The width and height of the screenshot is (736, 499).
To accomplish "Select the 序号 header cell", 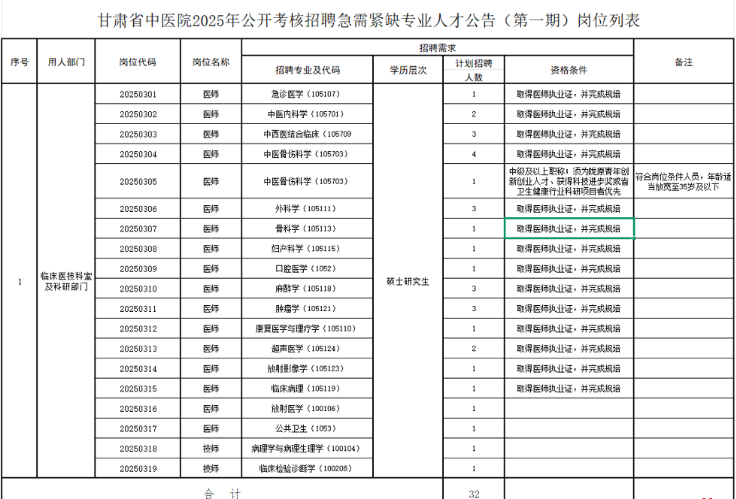I will [19, 62].
